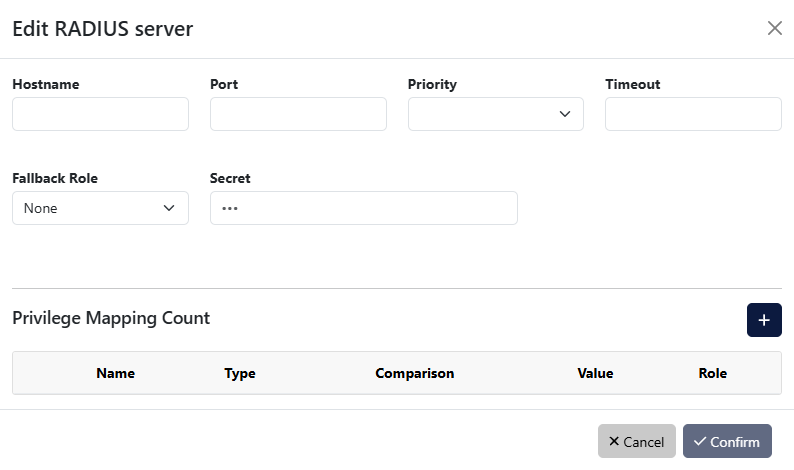
Task: Focus the Port input box
Action: pos(298,114)
